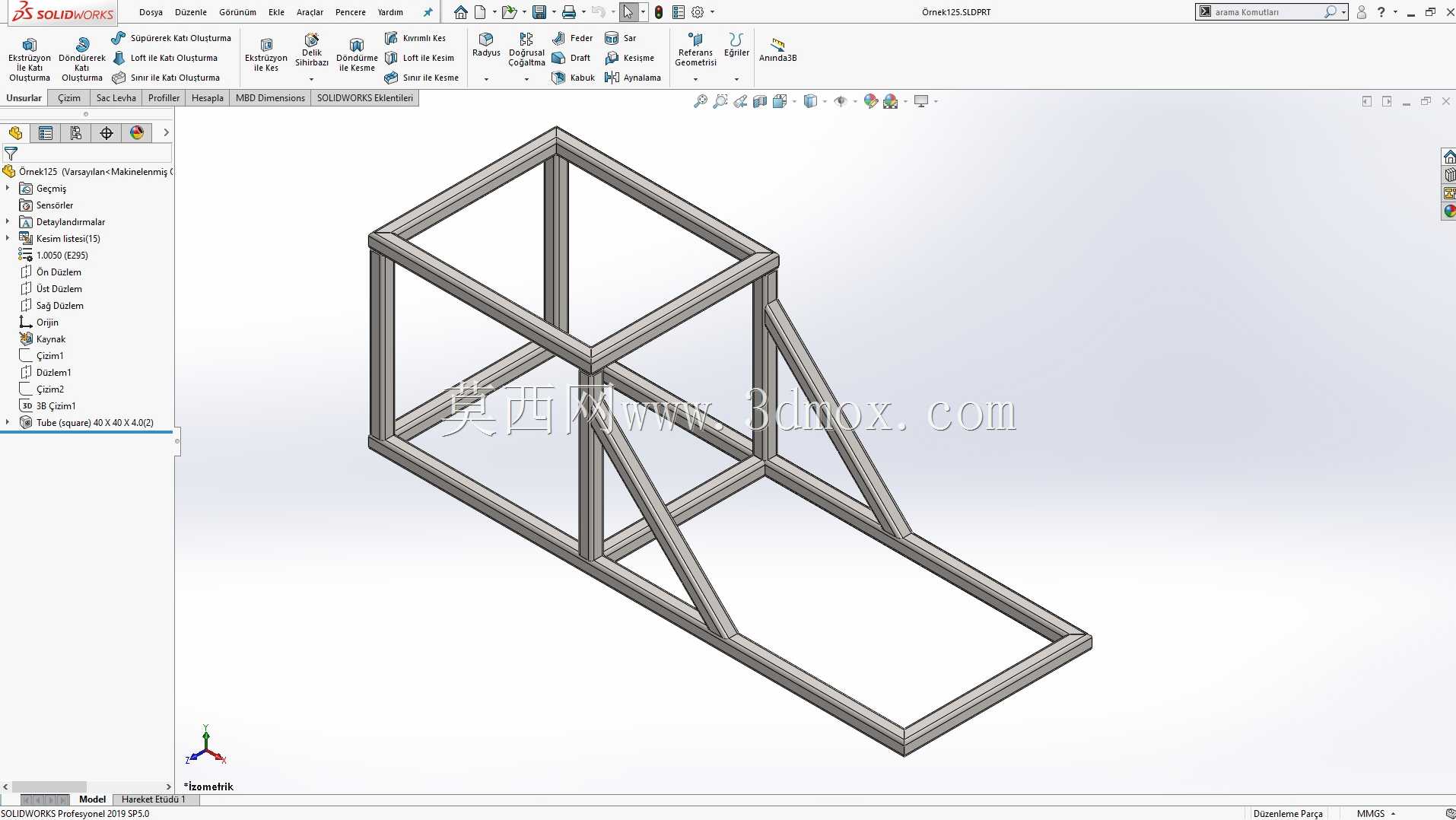
Task: Expand the Geçmiş tree item
Action: pyautogui.click(x=8, y=188)
